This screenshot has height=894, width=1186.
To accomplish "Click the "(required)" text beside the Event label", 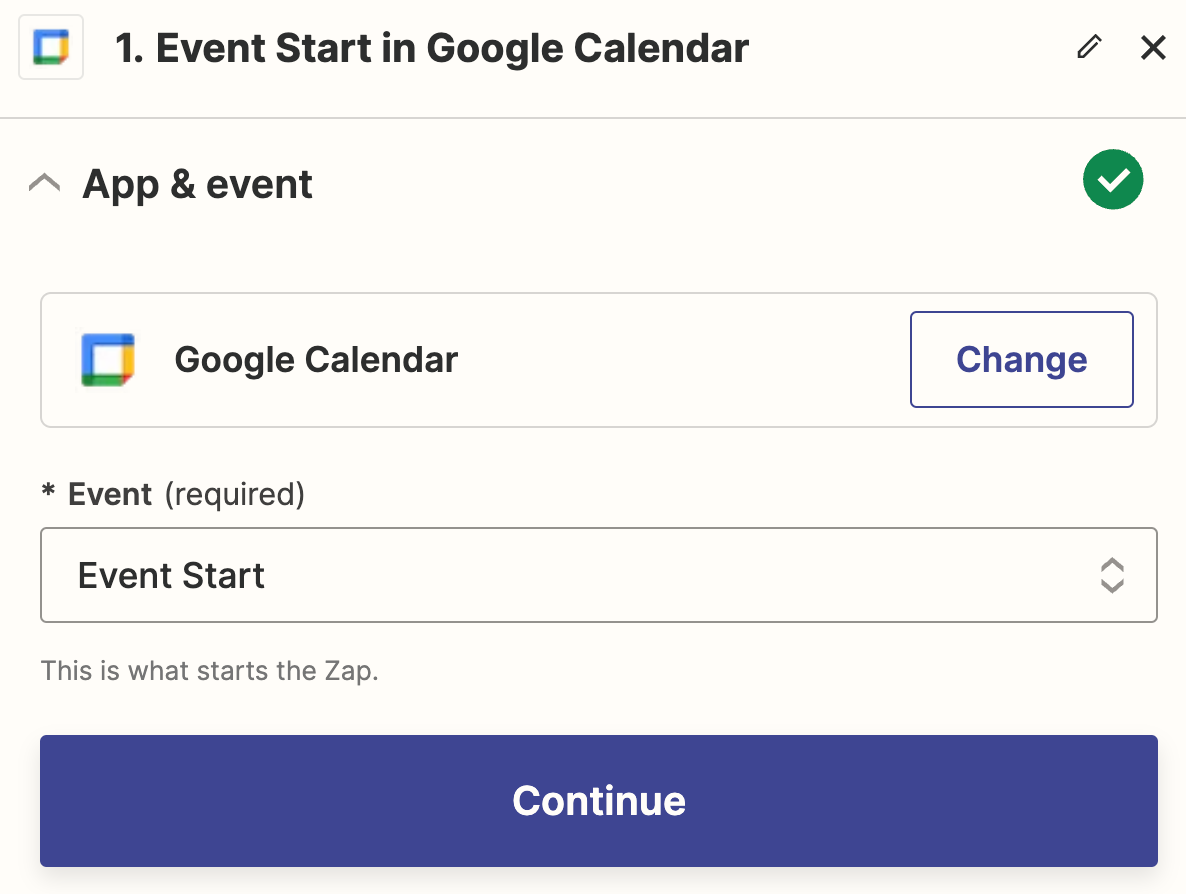I will click(x=234, y=494).
